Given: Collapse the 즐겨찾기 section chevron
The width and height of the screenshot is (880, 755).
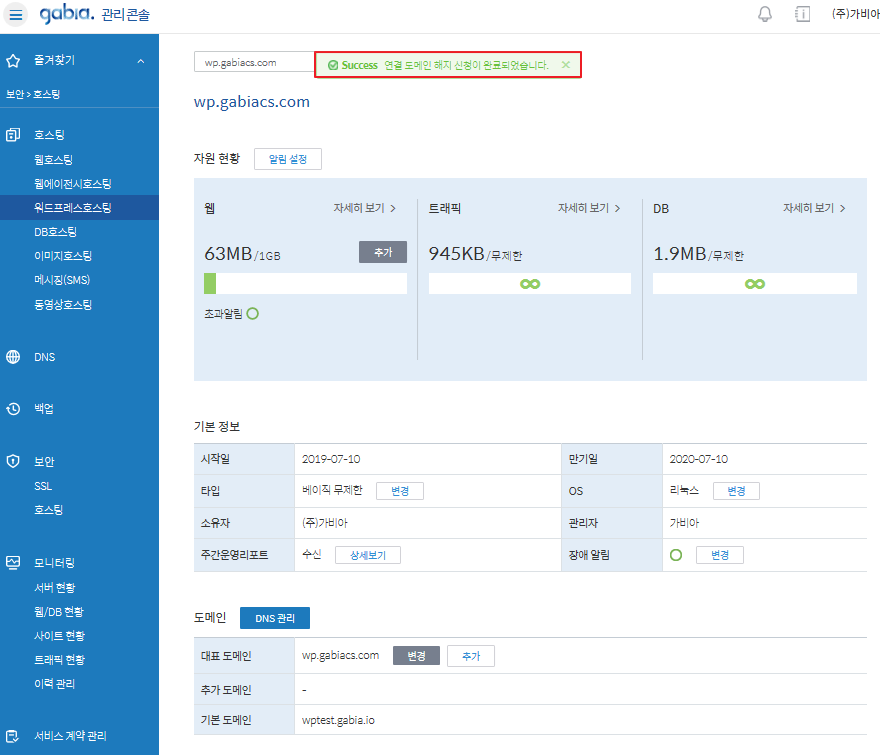Looking at the screenshot, I should (141, 61).
